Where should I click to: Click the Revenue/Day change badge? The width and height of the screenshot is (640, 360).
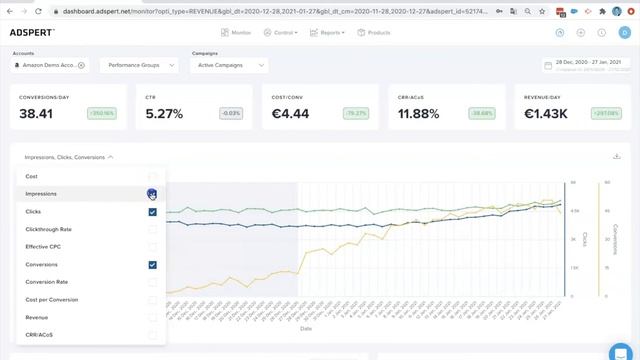606,113
